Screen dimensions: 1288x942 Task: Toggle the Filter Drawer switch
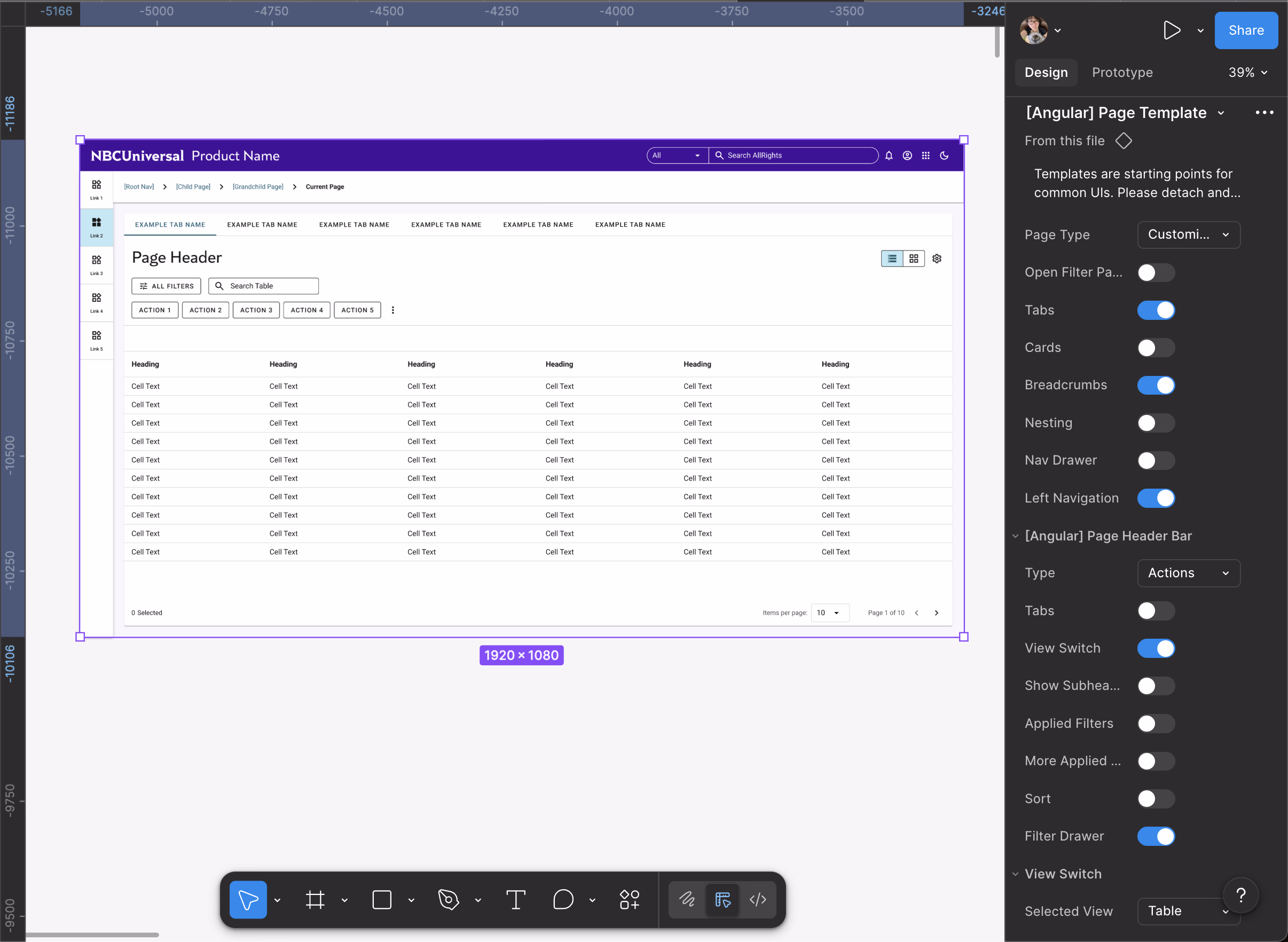coord(1156,836)
